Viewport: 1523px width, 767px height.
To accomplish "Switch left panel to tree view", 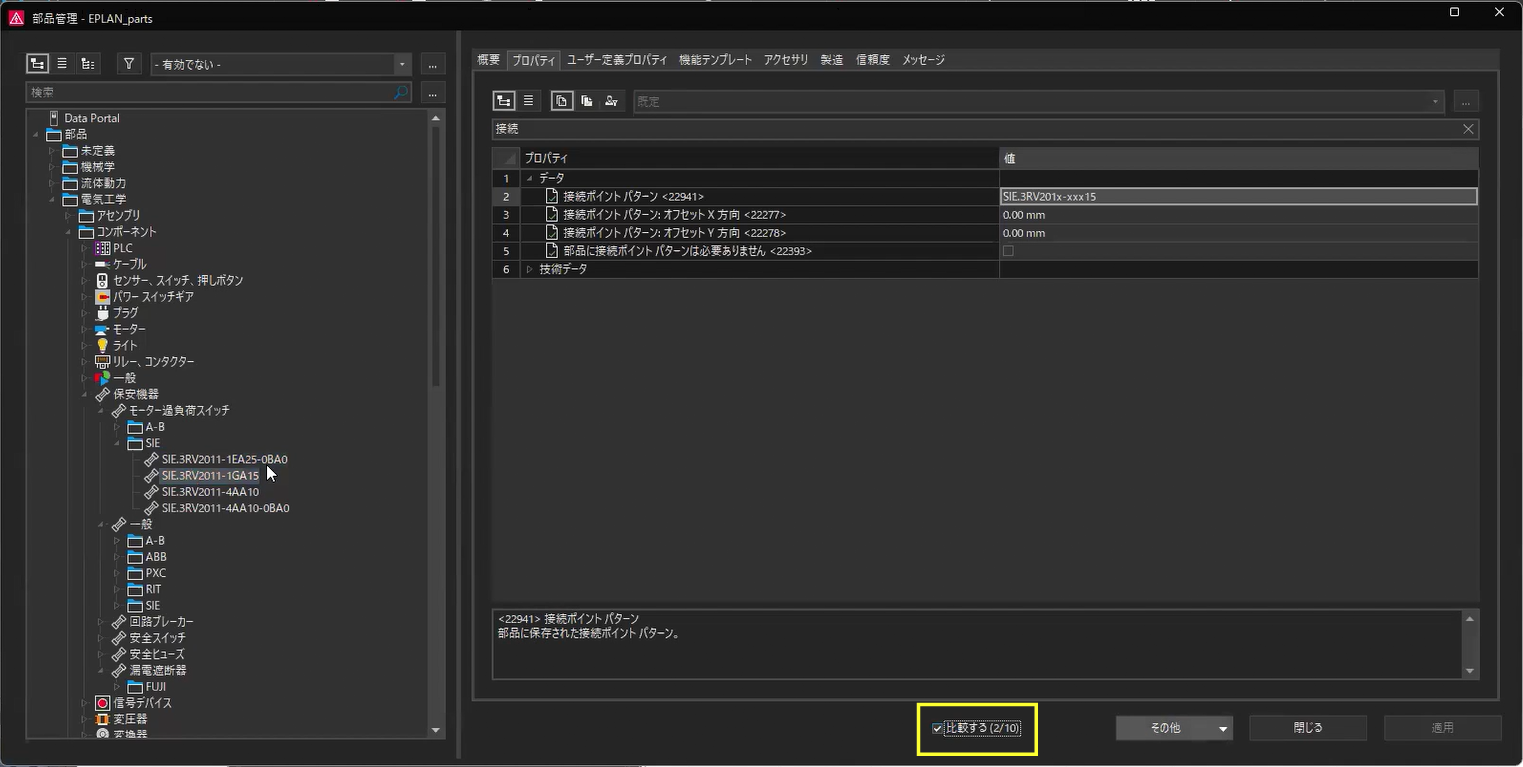I will [37, 64].
